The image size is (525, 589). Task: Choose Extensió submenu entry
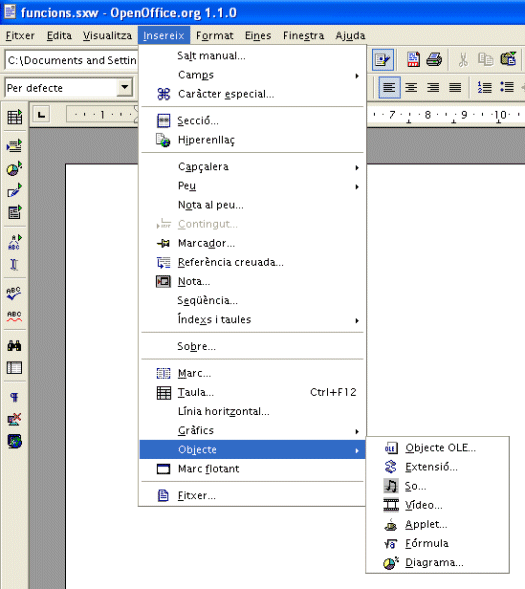tap(438, 467)
